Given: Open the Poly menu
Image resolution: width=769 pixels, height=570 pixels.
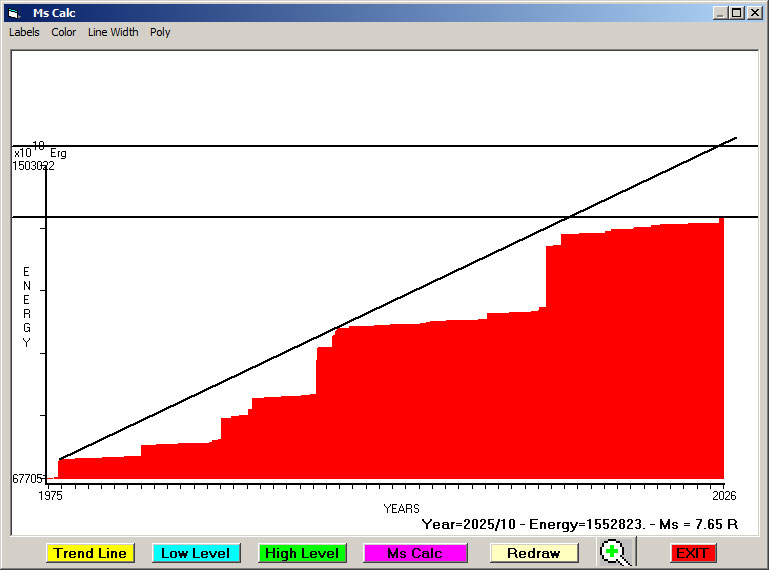Looking at the screenshot, I should point(160,32).
